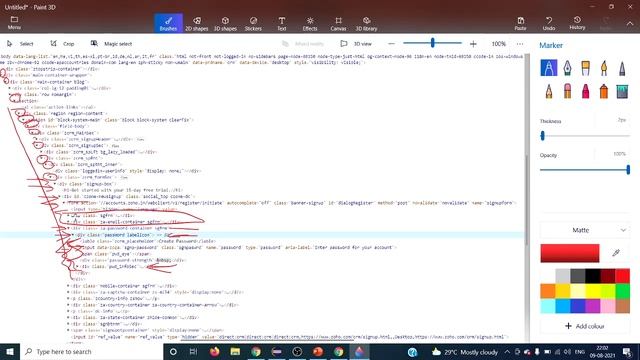Click the Paste button
Viewport: 640px width, 360px height.
520,24
